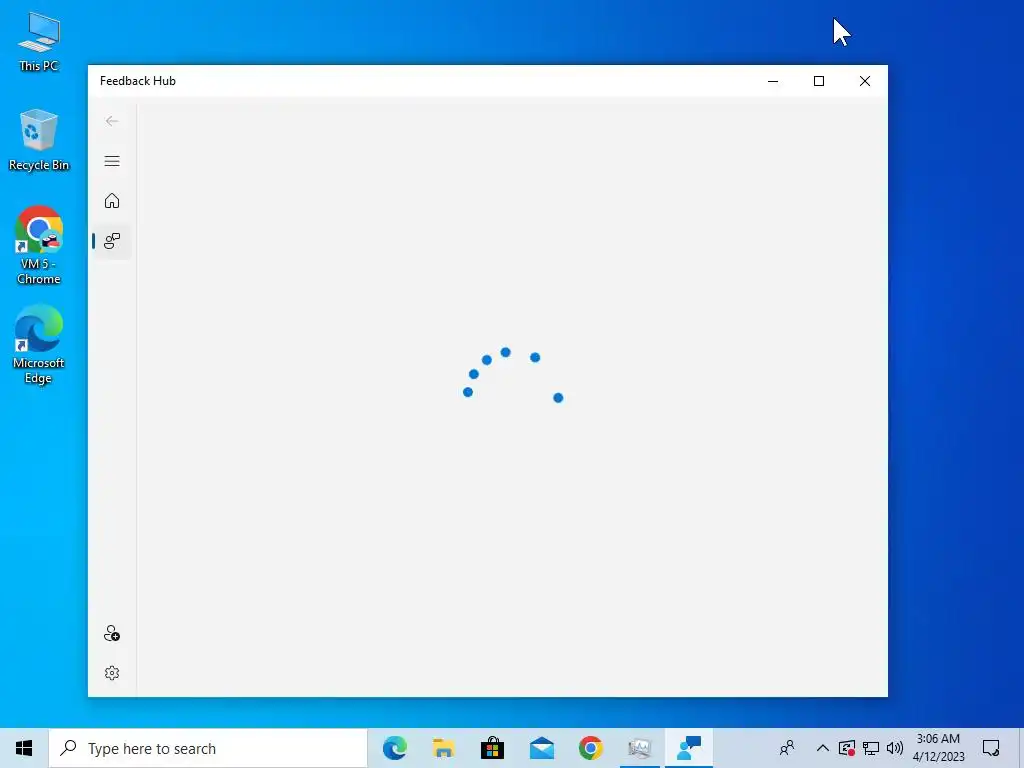This screenshot has width=1024, height=768.
Task: Select Microsoft Edge desktop shortcut
Action: [x=39, y=345]
